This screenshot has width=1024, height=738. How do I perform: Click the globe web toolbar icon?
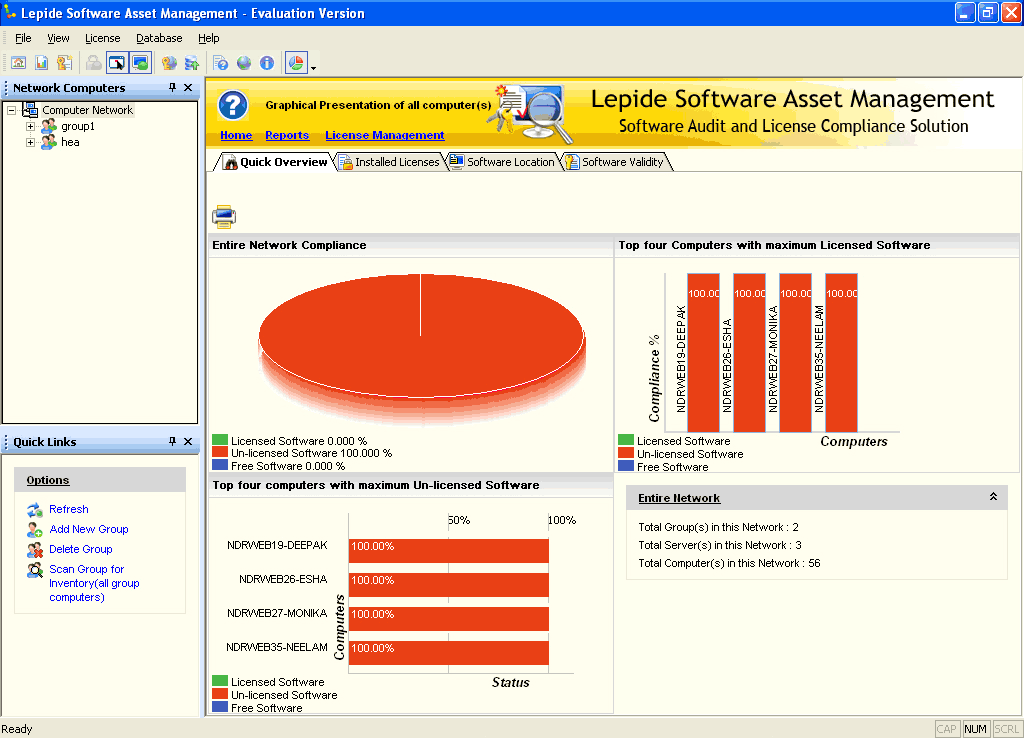(244, 63)
